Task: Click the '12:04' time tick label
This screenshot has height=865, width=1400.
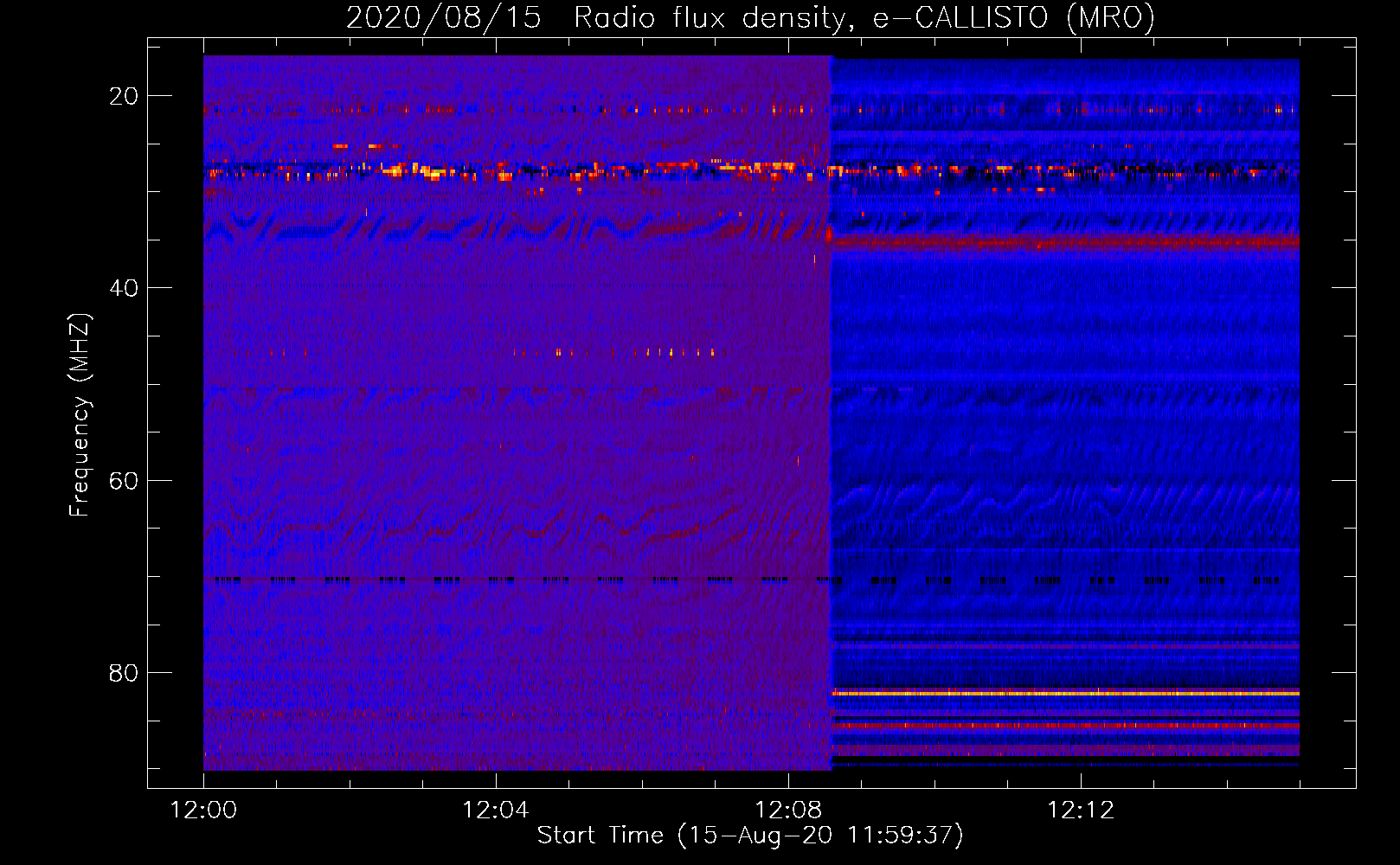Action: pos(496,811)
